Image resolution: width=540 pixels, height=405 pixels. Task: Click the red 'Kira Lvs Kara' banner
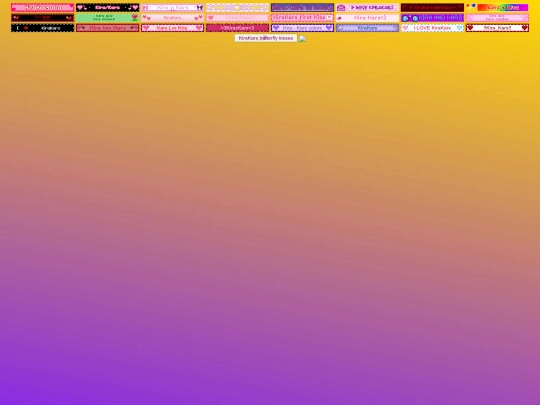pos(107,28)
